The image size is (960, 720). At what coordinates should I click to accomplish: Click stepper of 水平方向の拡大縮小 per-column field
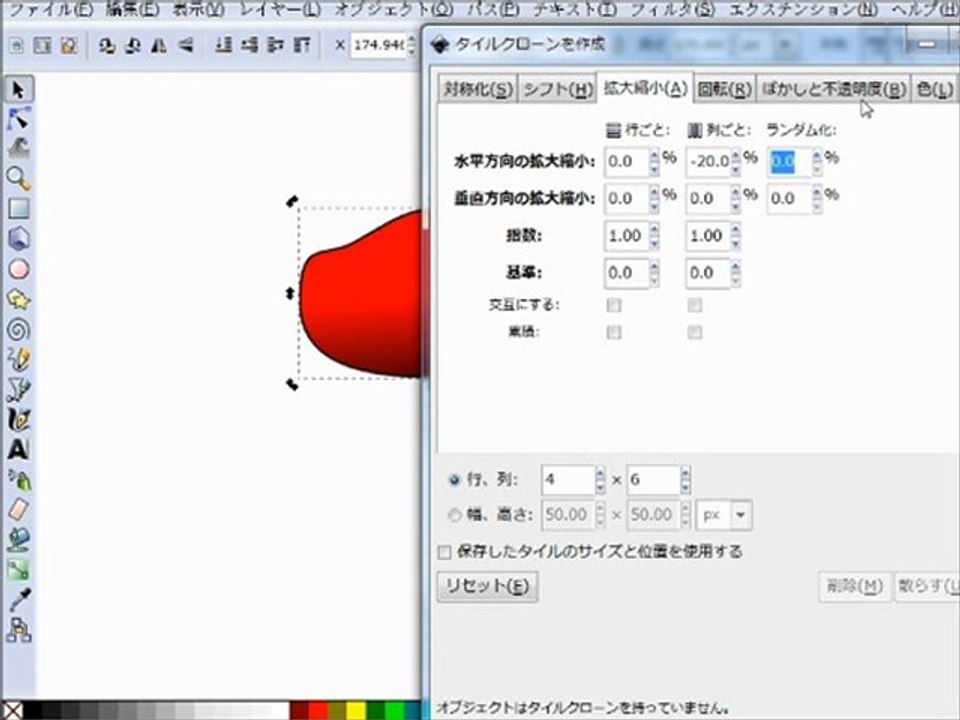point(736,162)
